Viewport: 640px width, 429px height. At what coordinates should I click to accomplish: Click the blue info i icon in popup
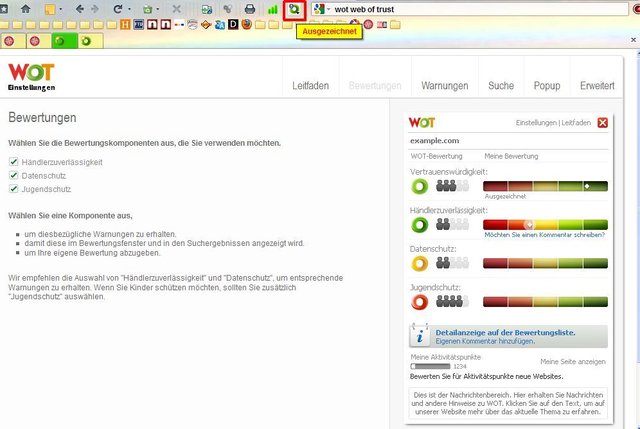(419, 336)
